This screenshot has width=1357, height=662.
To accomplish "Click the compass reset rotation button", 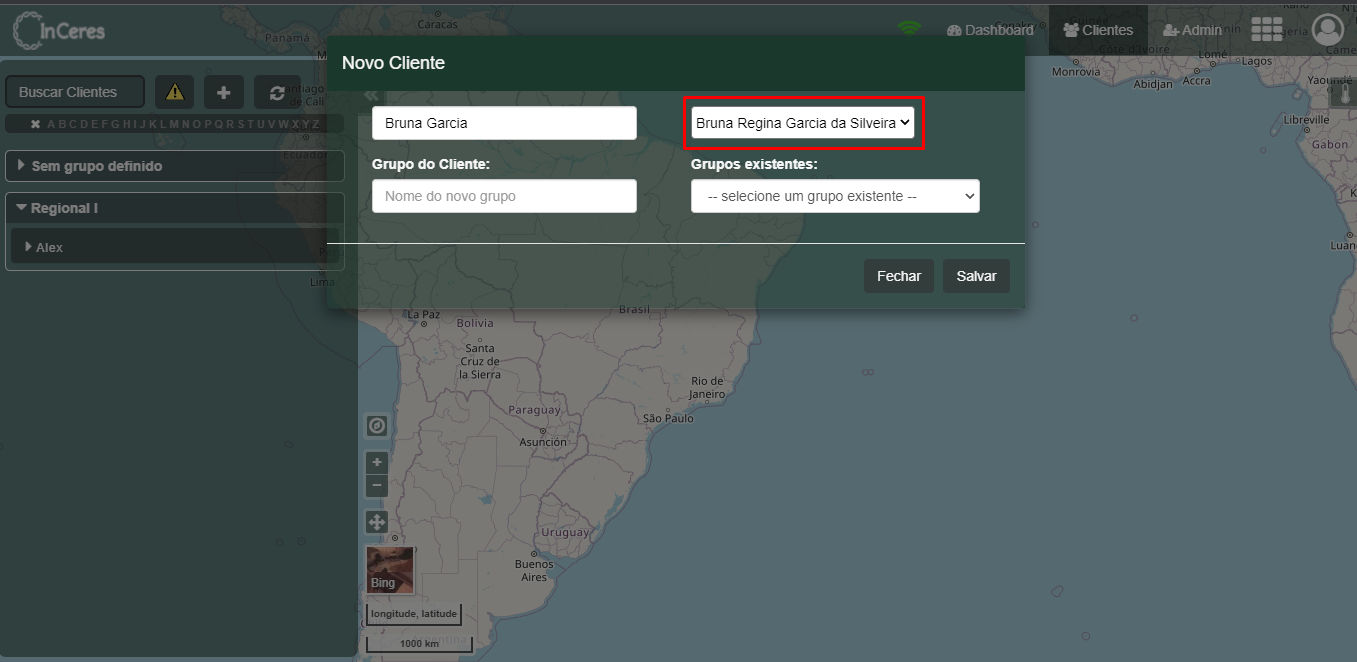I will (x=377, y=426).
